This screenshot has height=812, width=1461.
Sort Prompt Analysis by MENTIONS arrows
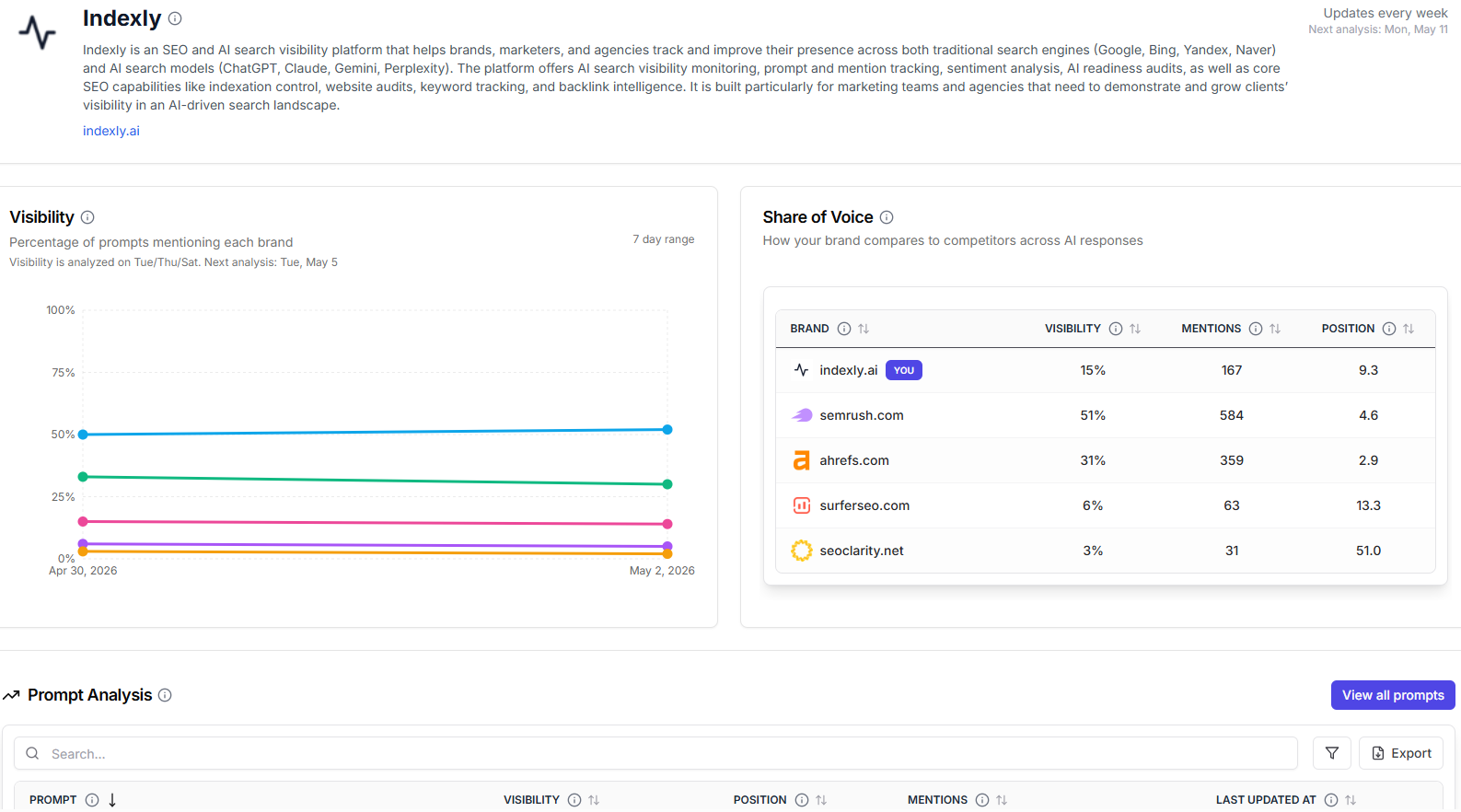(x=1002, y=800)
